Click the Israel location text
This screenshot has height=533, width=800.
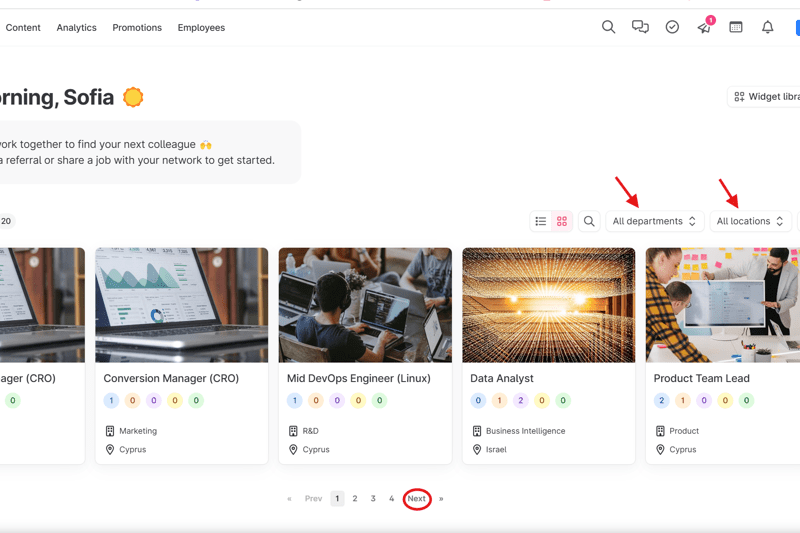496,449
